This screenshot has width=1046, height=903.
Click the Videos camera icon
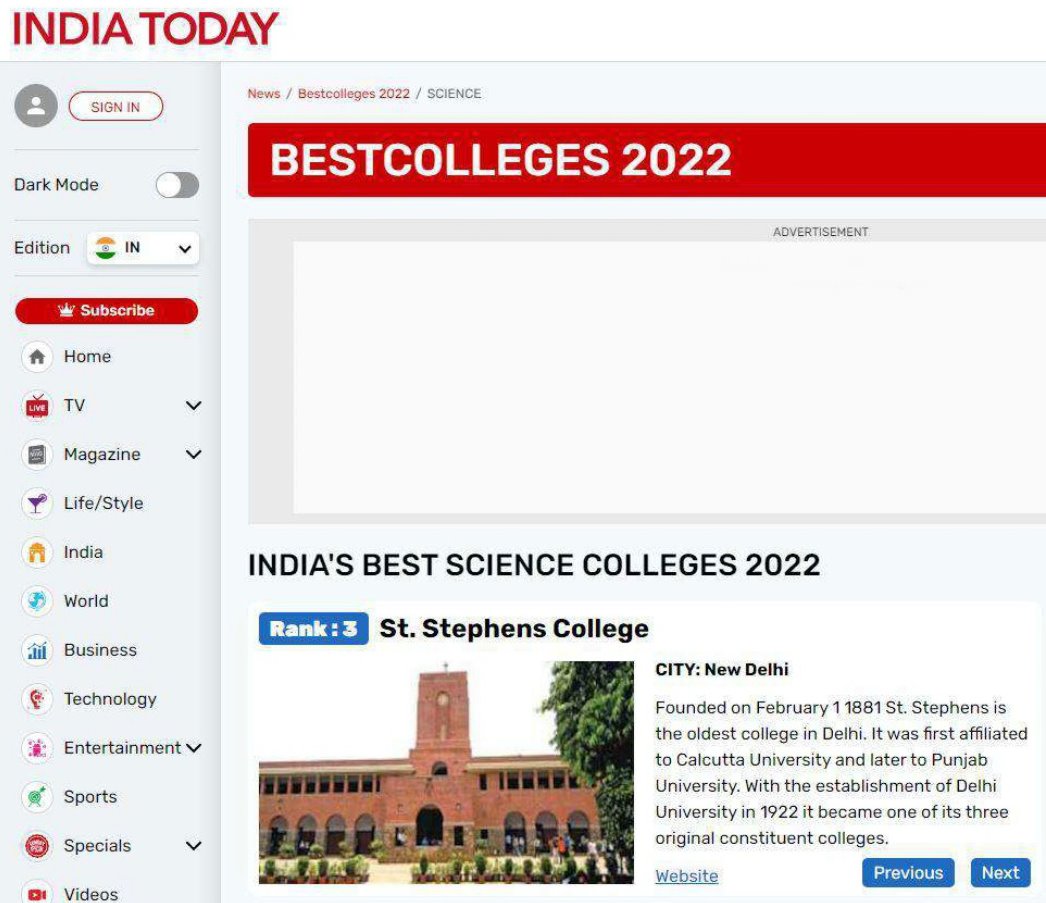click(x=37, y=892)
